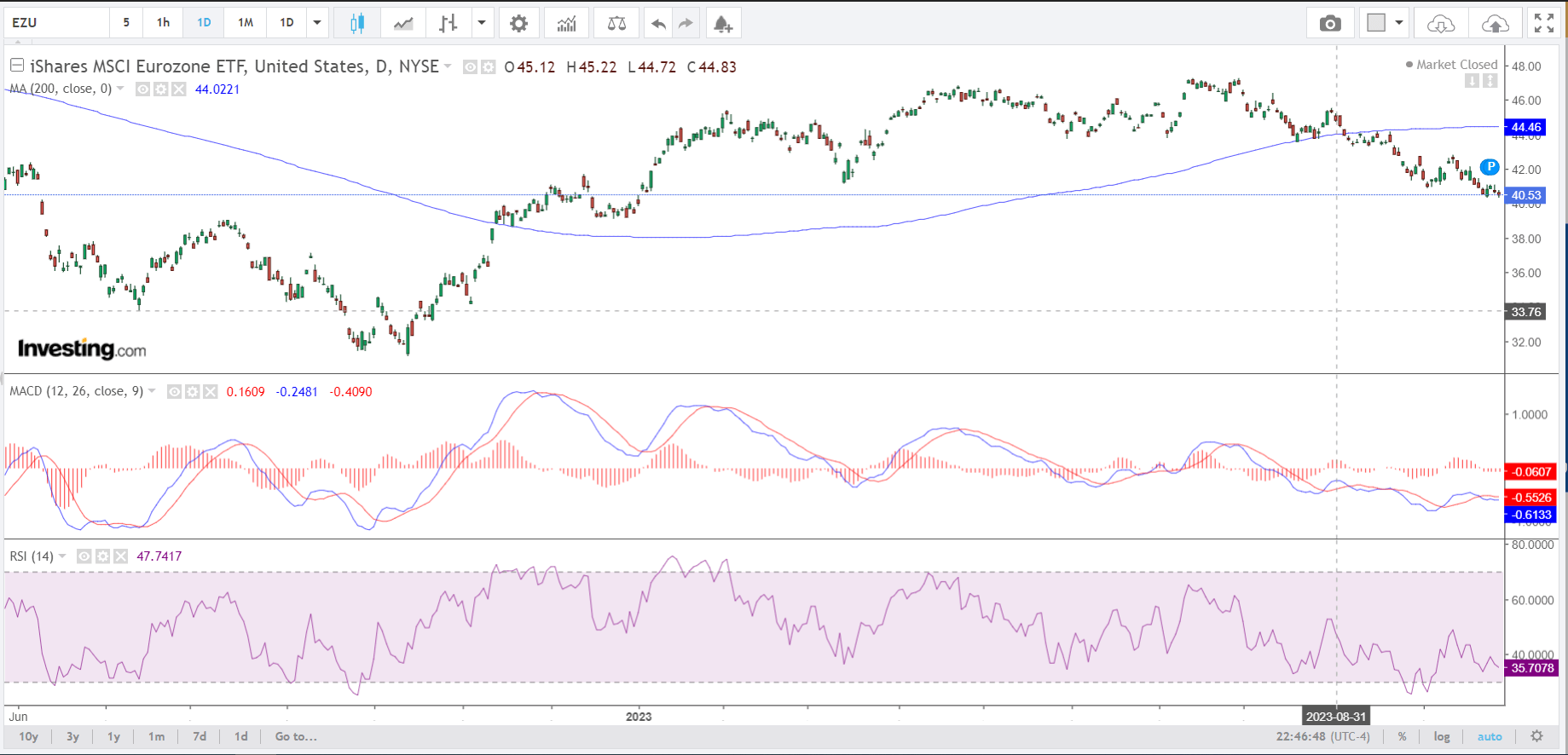
Task: Toggle the log scale option
Action: tap(1441, 736)
